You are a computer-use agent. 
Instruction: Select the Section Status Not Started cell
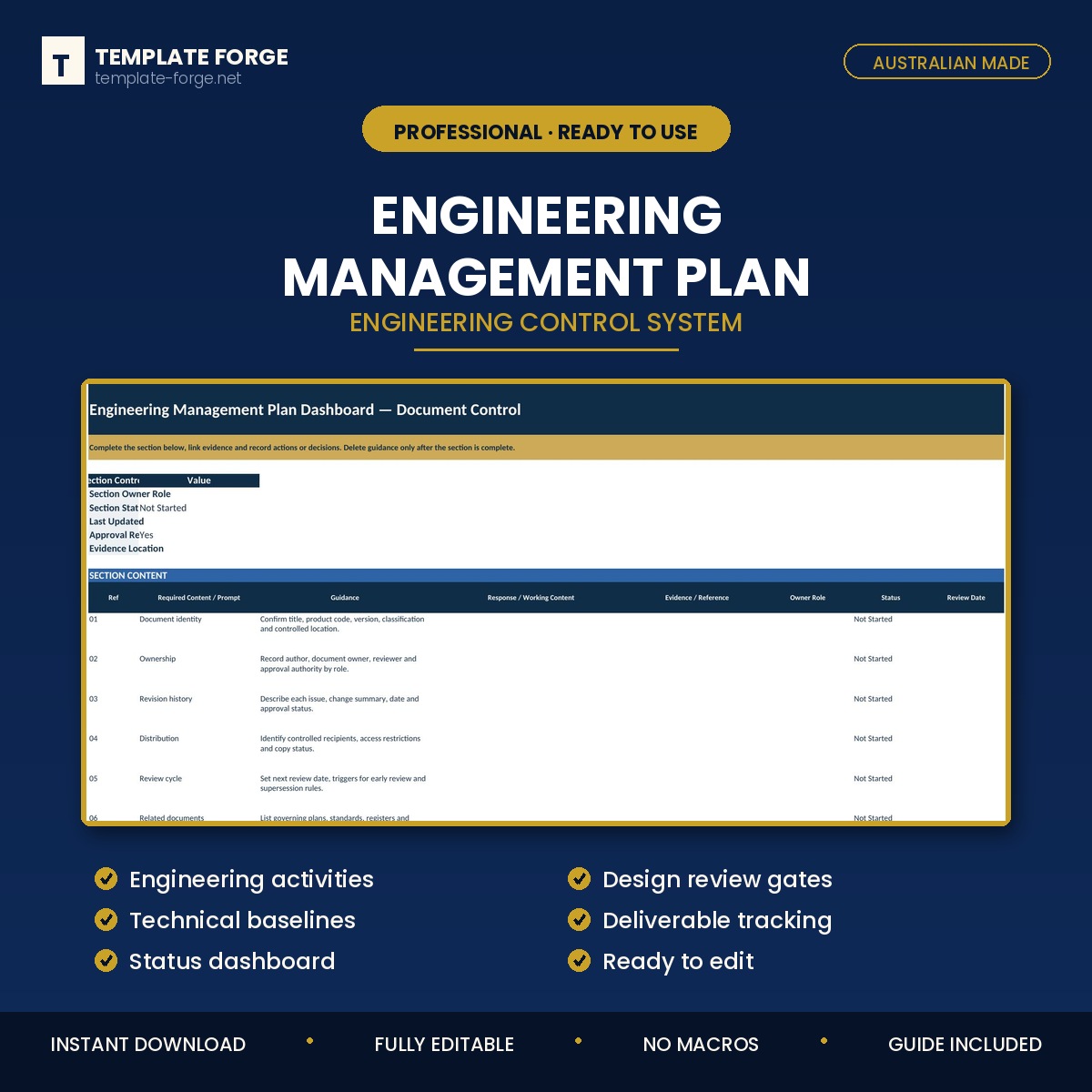click(x=163, y=508)
